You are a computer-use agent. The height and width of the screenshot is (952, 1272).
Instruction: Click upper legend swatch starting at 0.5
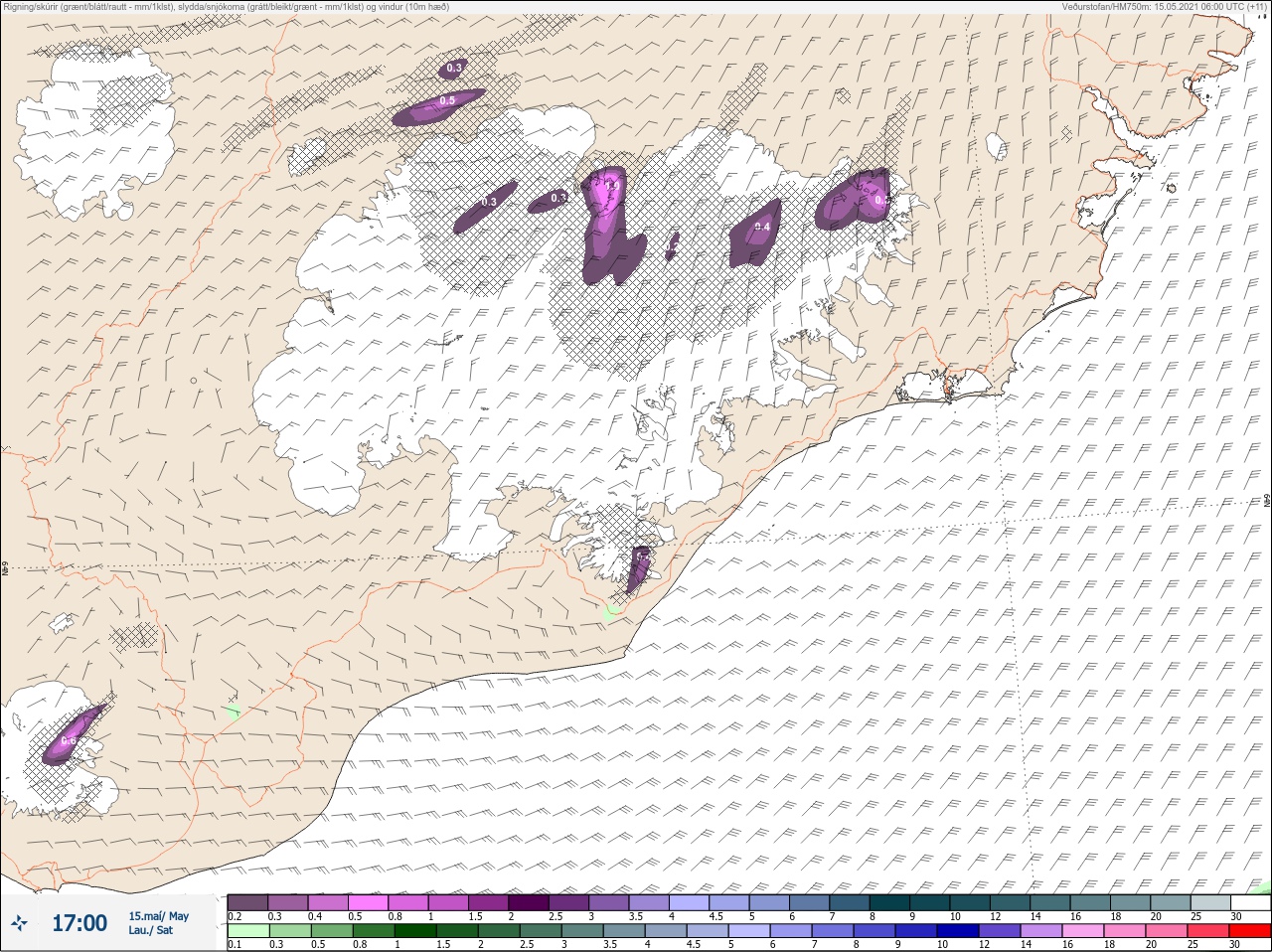click(368, 901)
